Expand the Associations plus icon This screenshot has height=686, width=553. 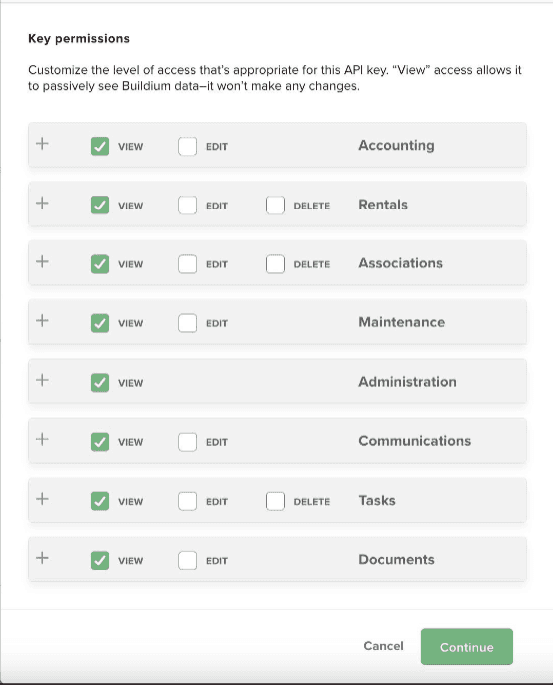pyautogui.click(x=42, y=262)
